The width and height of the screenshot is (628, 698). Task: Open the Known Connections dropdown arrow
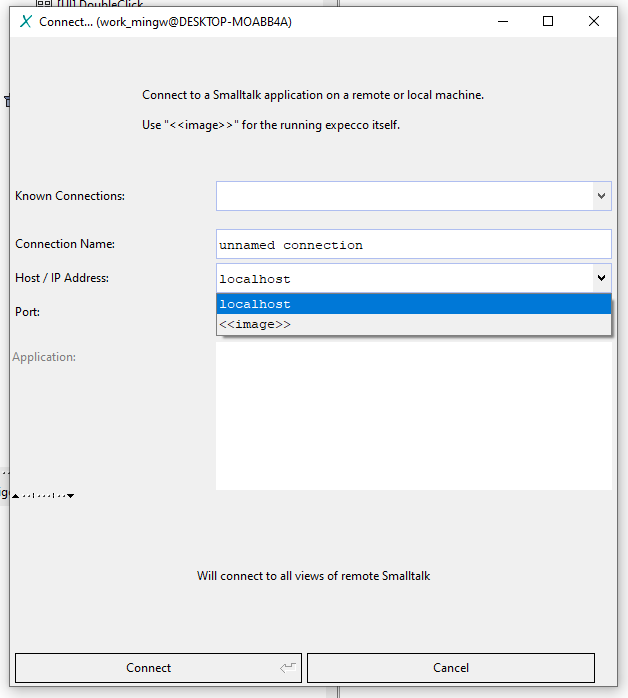point(602,196)
